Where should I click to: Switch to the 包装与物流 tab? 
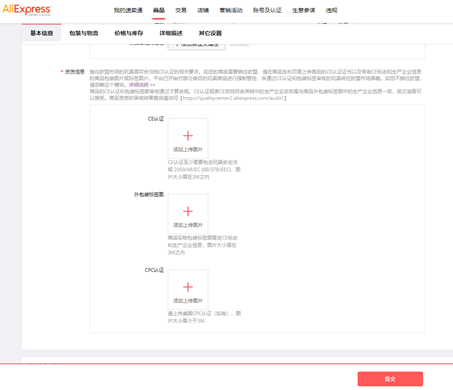click(x=84, y=33)
